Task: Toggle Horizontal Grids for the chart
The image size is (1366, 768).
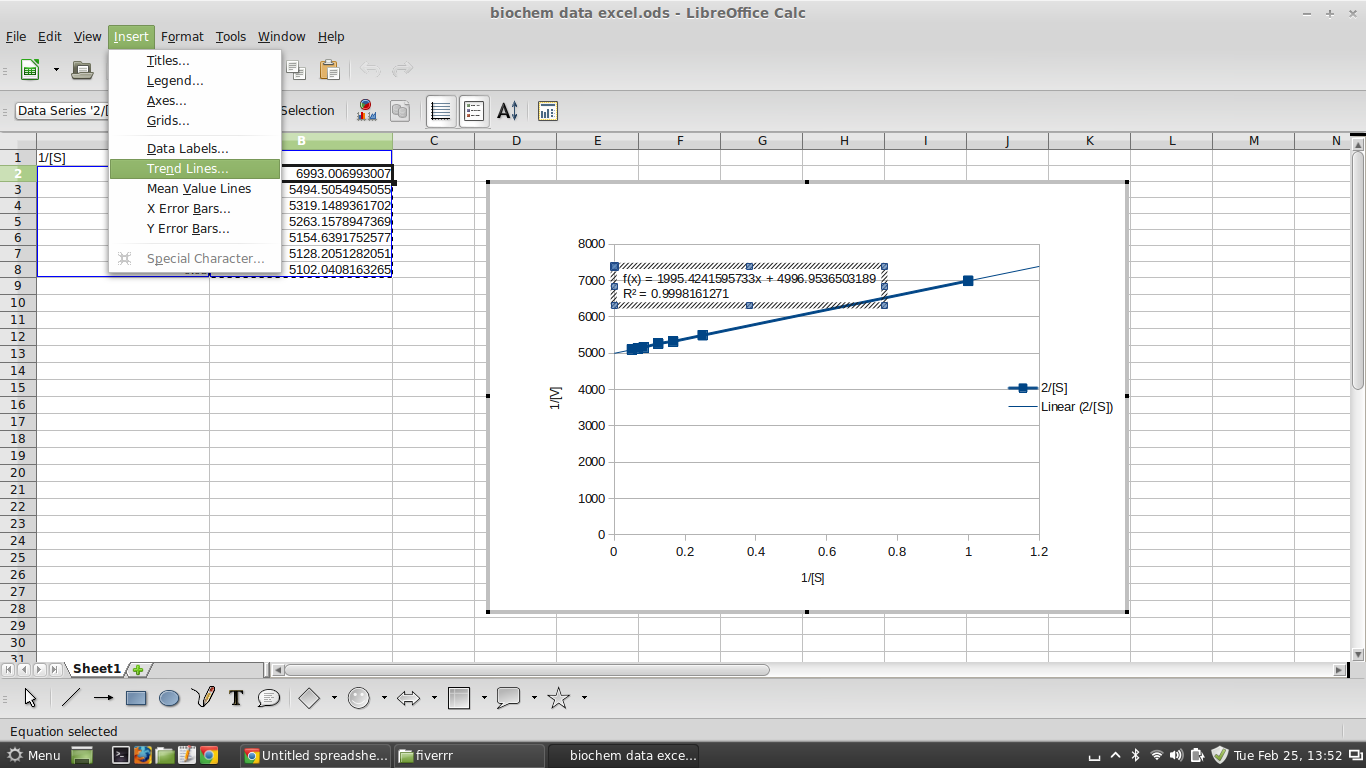Action: pyautogui.click(x=440, y=111)
